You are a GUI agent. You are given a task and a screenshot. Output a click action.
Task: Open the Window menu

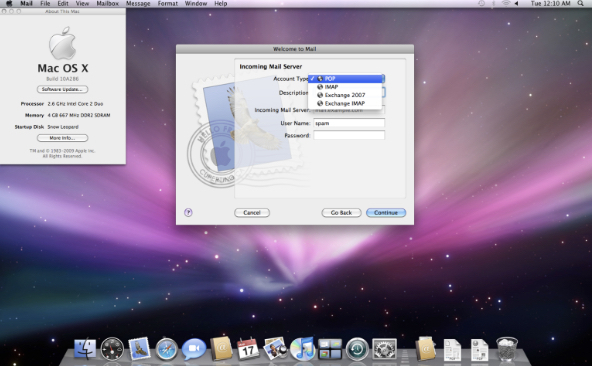(x=196, y=3)
